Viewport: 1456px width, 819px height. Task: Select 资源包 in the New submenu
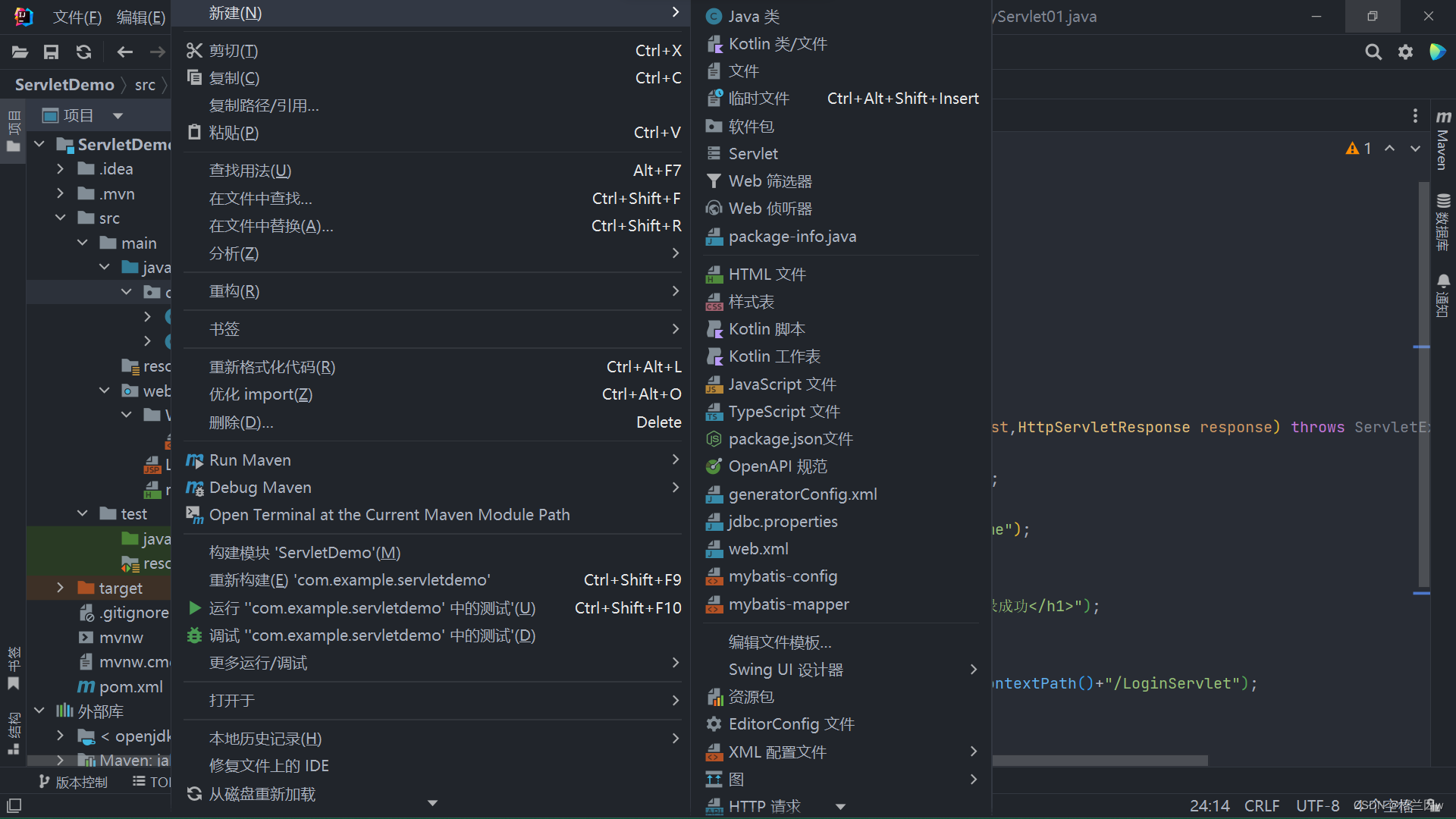[x=842, y=697]
